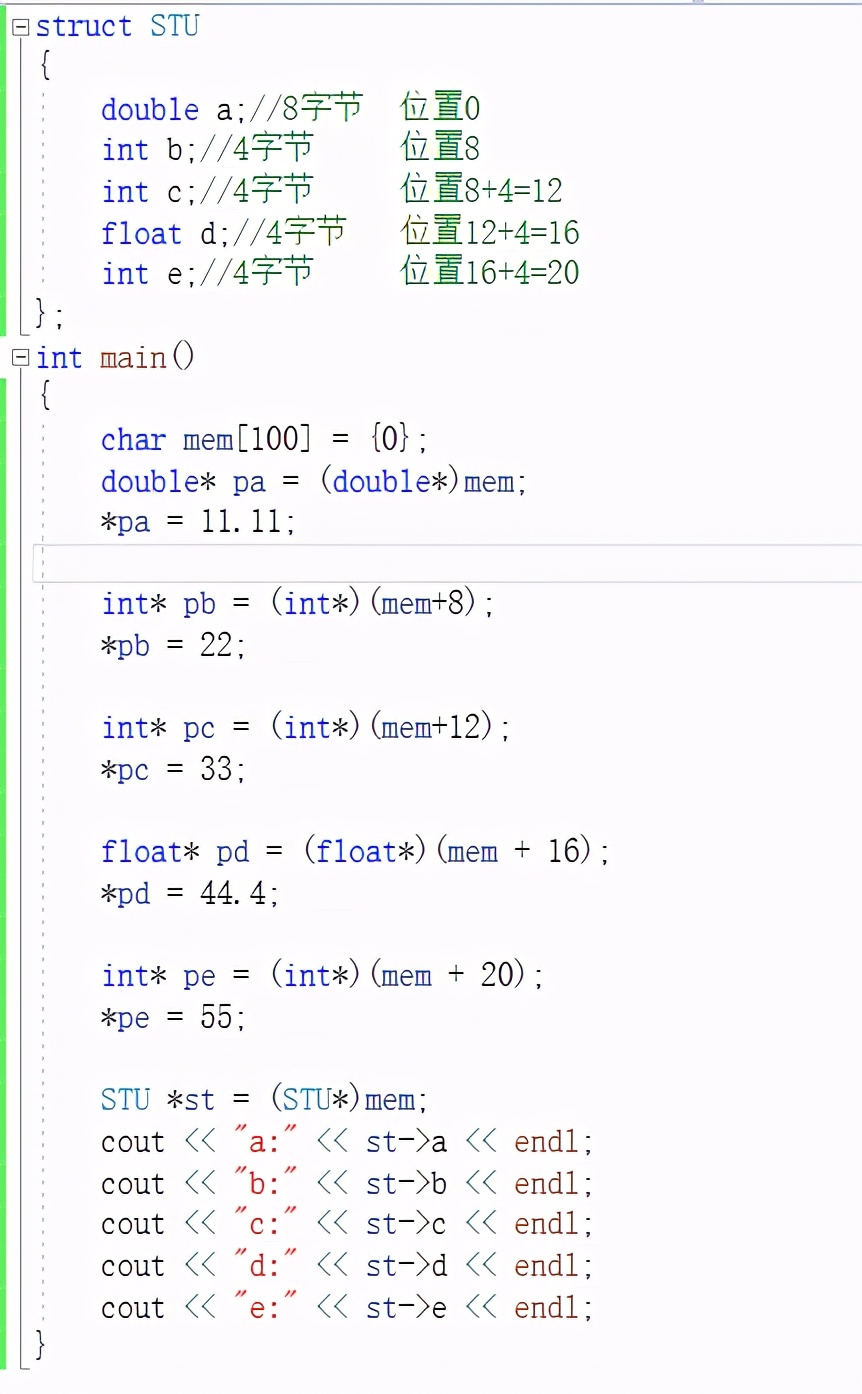The image size is (862, 1394).
Task: Click the line 'float d;//4字节 位置12+4=16'
Action: tap(341, 232)
